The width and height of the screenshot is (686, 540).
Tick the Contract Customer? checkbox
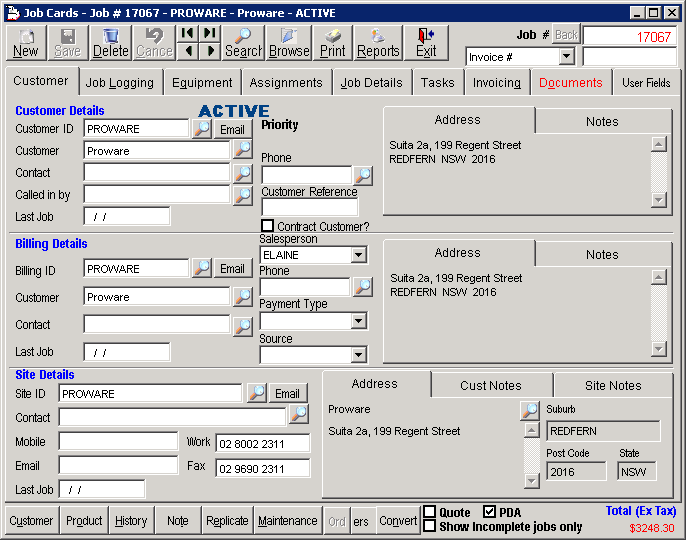[x=267, y=226]
